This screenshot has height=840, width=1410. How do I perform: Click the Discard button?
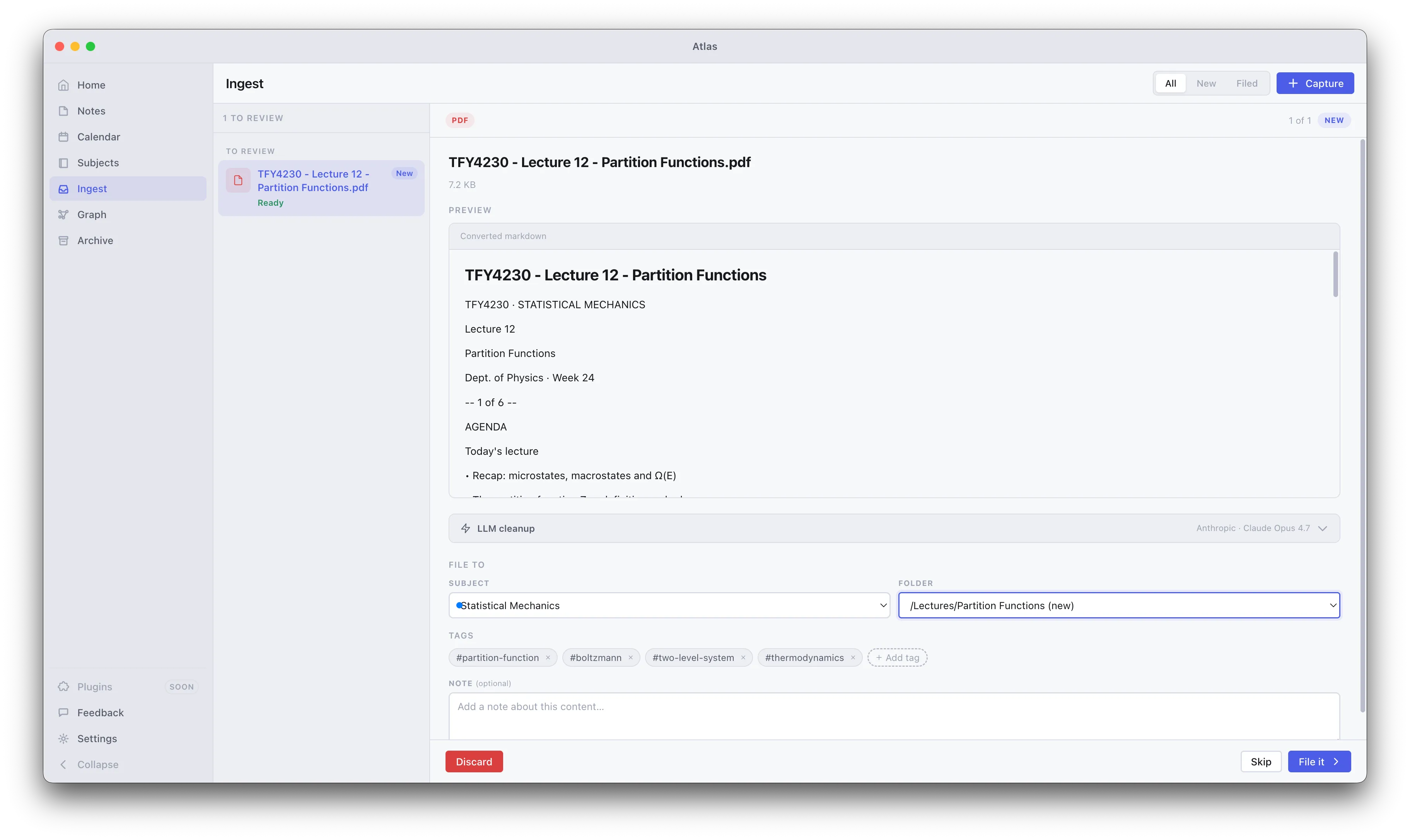click(474, 762)
